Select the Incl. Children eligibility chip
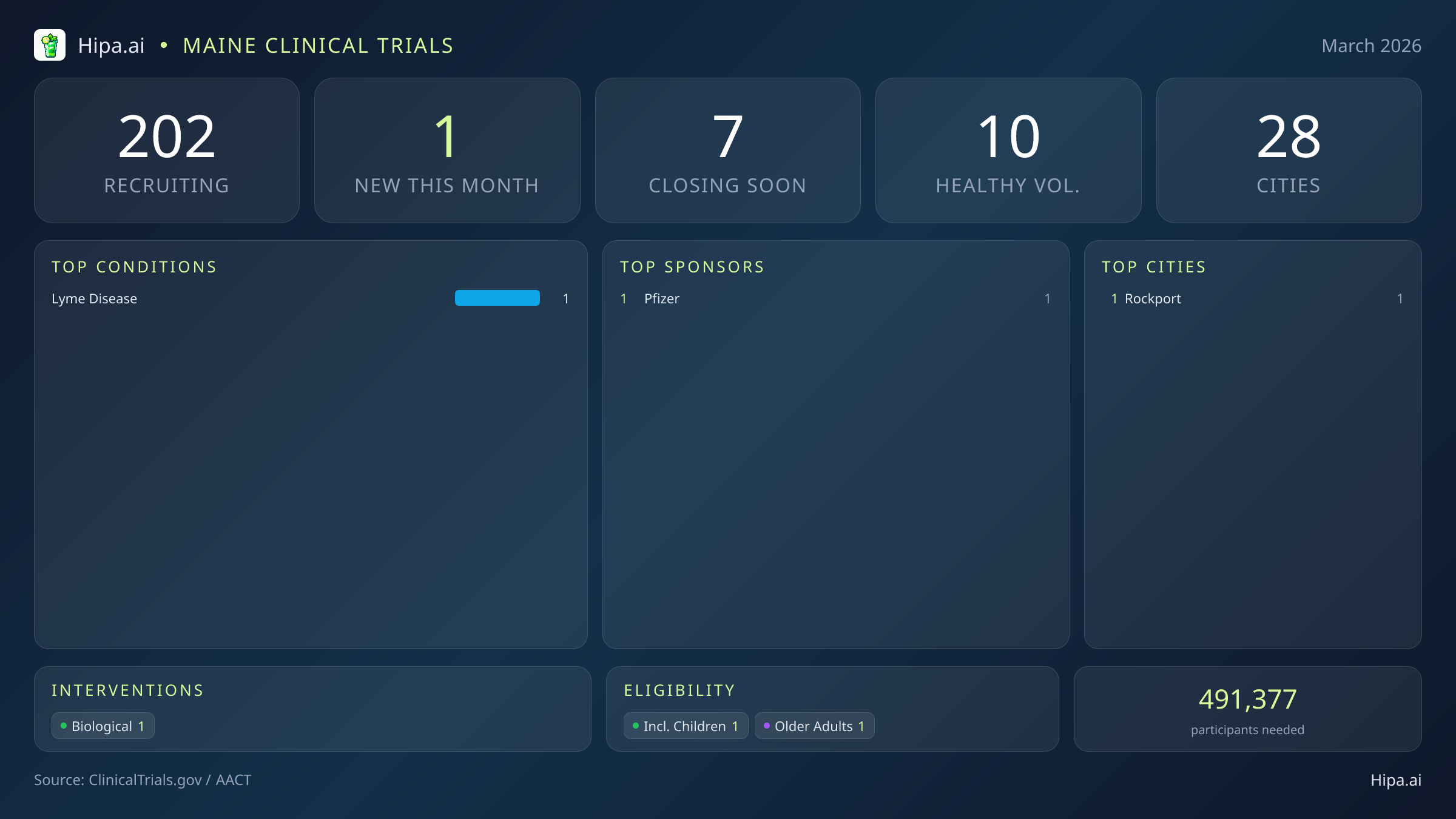This screenshot has width=1456, height=819. click(686, 726)
